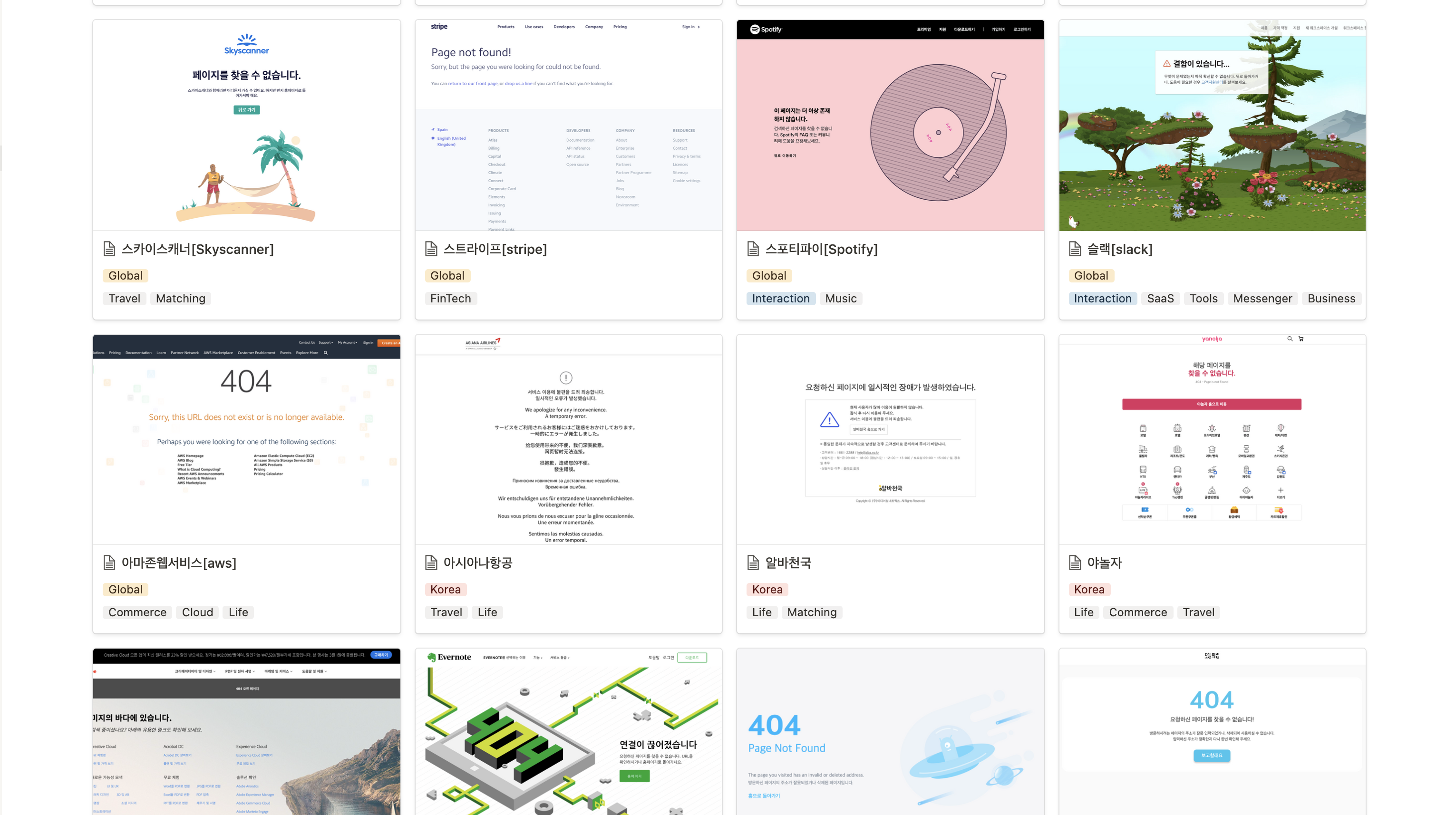The width and height of the screenshot is (1456, 815).
Task: Click the Korea tag under 아시아나항공
Action: tap(446, 590)
